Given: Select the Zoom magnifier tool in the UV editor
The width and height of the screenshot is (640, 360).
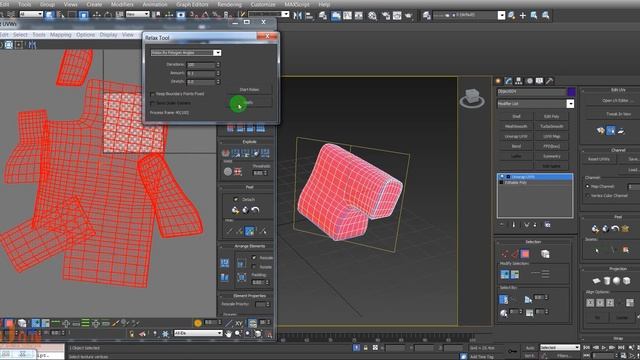Looking at the screenshot, I should point(238,333).
